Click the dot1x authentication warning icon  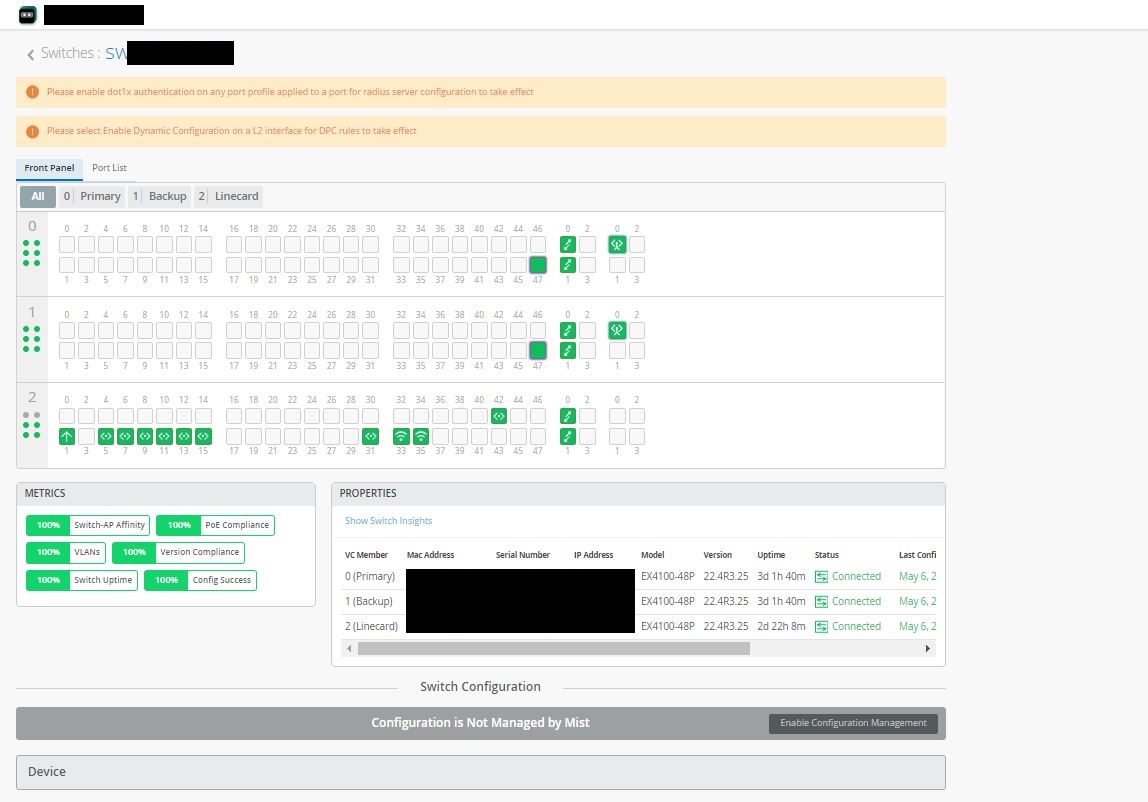(32, 92)
